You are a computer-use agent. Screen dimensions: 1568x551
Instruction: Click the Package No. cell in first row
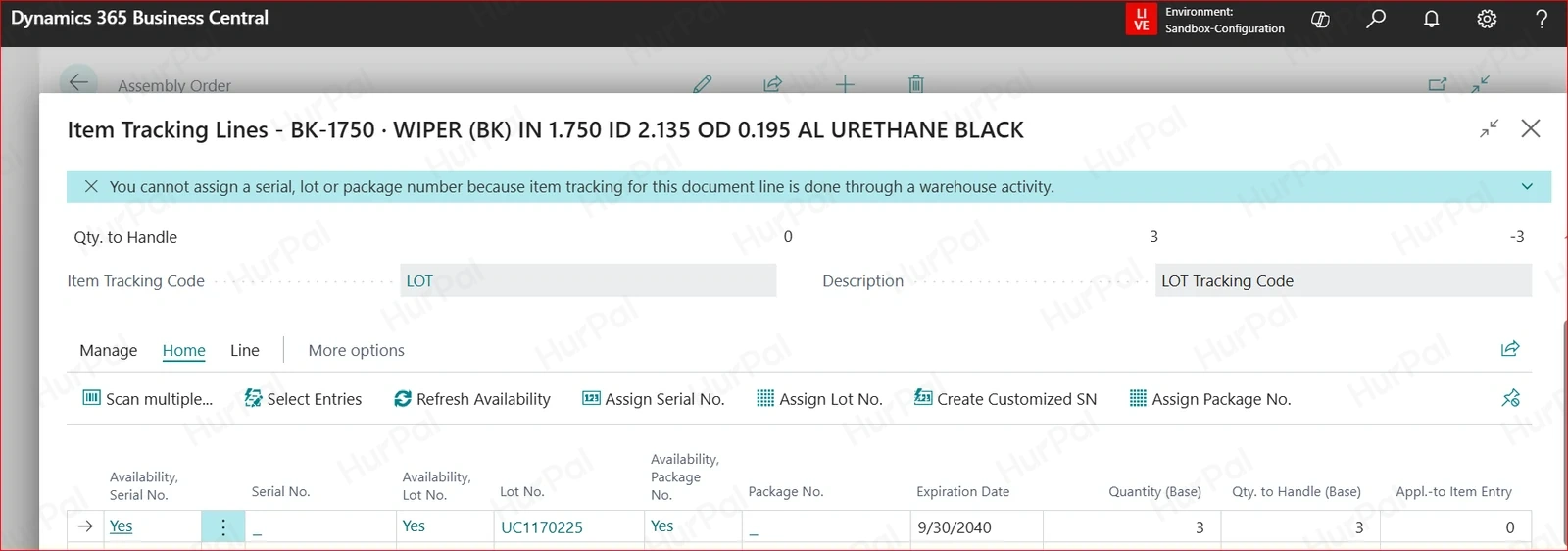[x=826, y=527]
